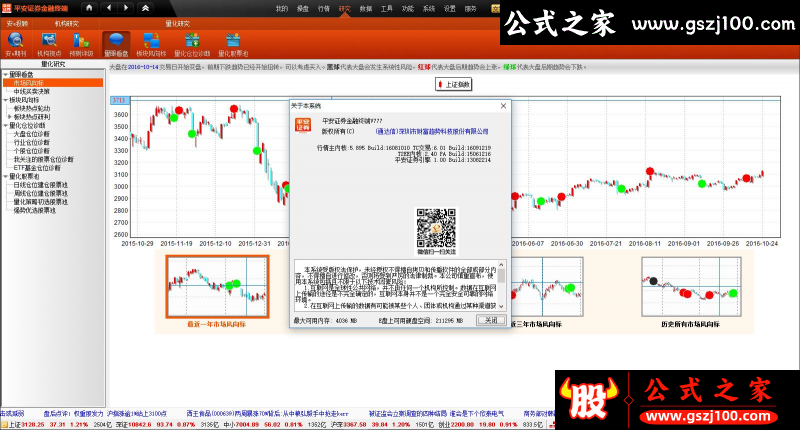
Task: Click 沪深 index quote in status bar
Action: (x=382, y=424)
